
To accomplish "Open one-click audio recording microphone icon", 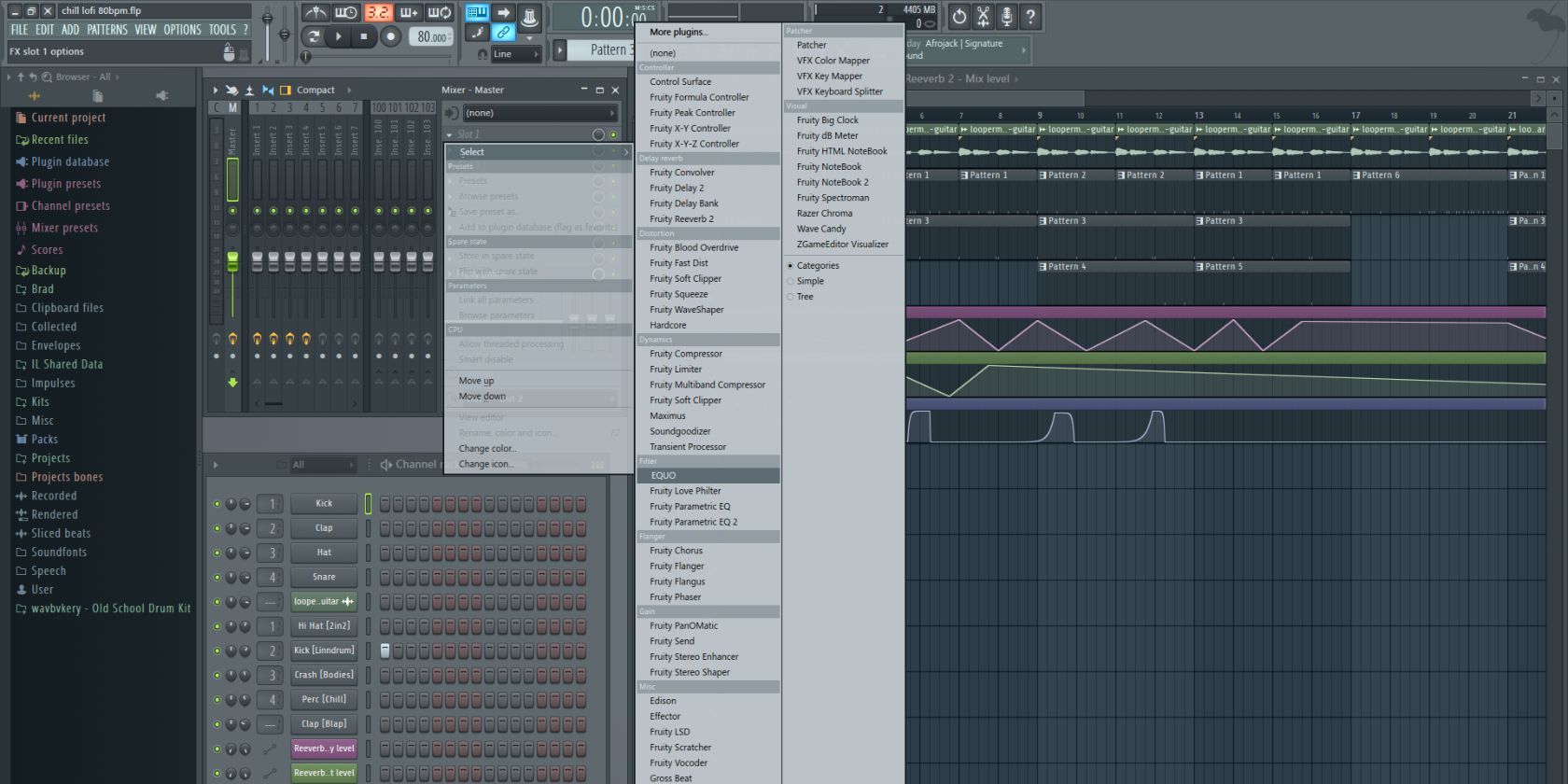I will coord(1006,17).
